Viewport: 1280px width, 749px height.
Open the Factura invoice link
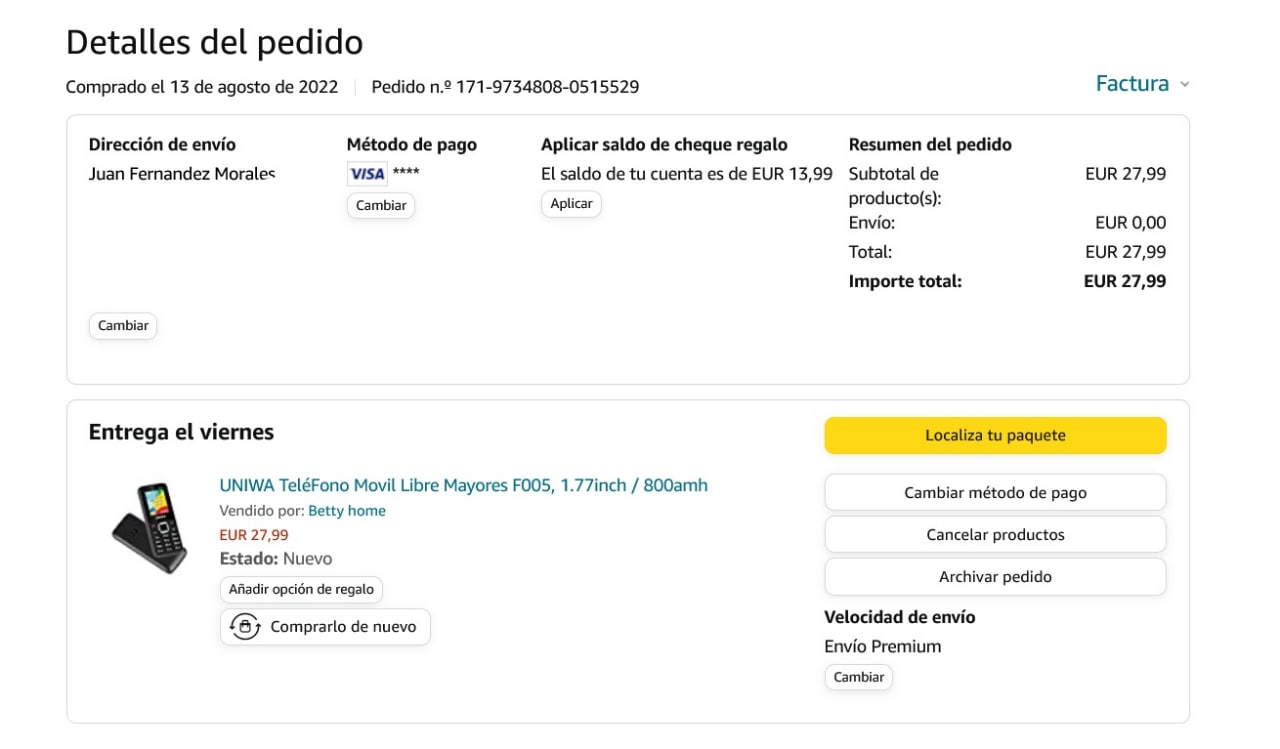1132,84
